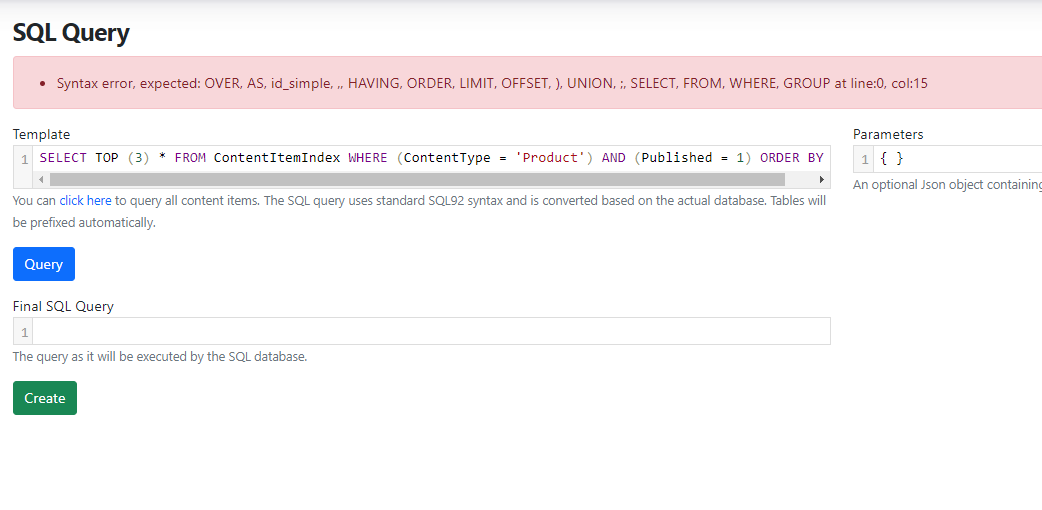
Task: Click the 'WHERE' keyword in the template
Action: 368,158
